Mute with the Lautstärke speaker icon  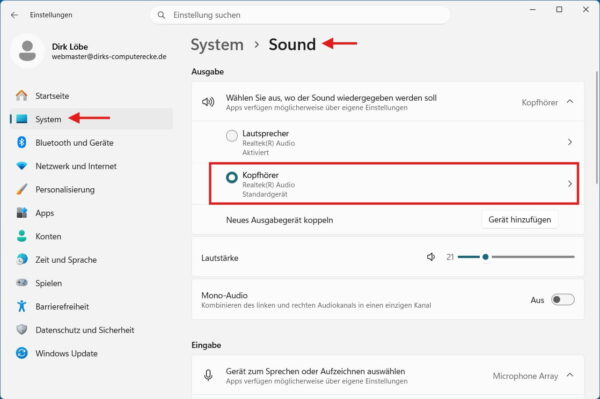(431, 257)
